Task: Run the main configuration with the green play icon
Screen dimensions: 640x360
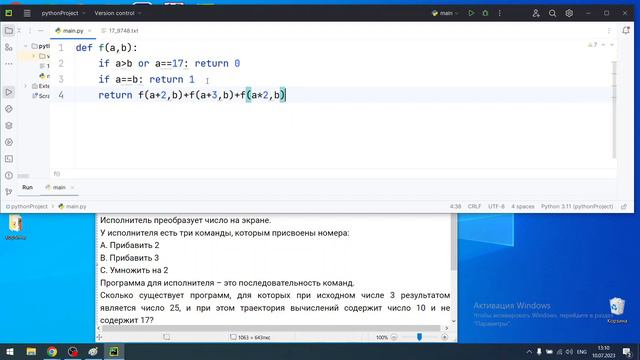Action: point(471,13)
